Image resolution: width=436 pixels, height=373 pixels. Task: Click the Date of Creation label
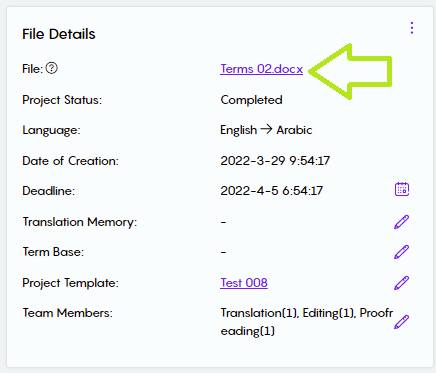(x=70, y=161)
